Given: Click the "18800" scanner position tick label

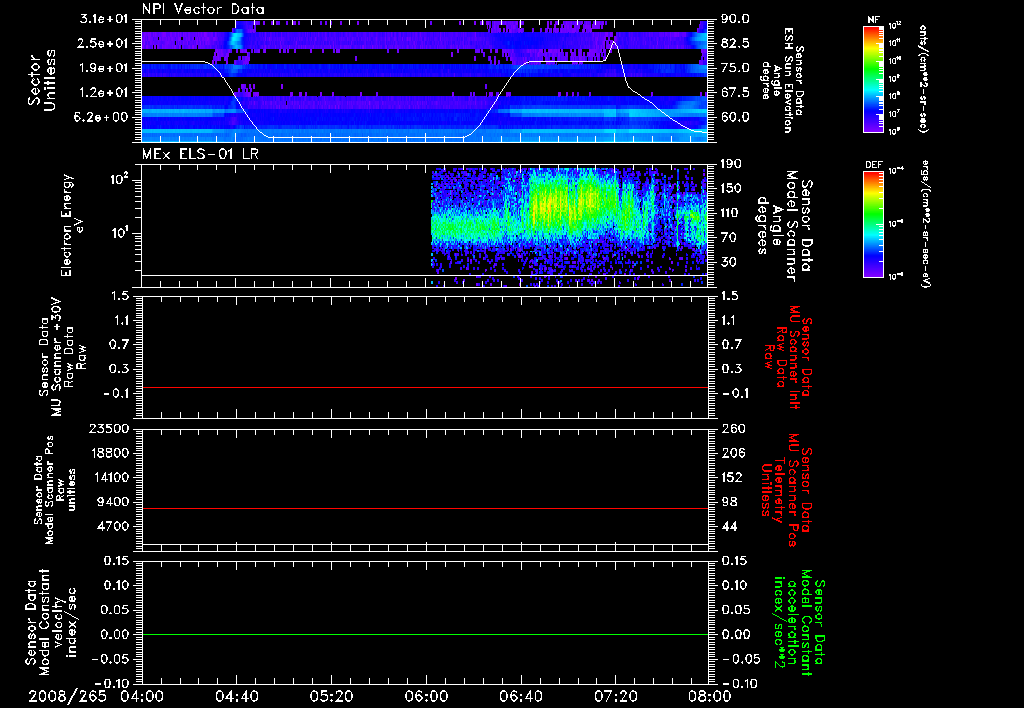Looking at the screenshot, I should point(110,453).
